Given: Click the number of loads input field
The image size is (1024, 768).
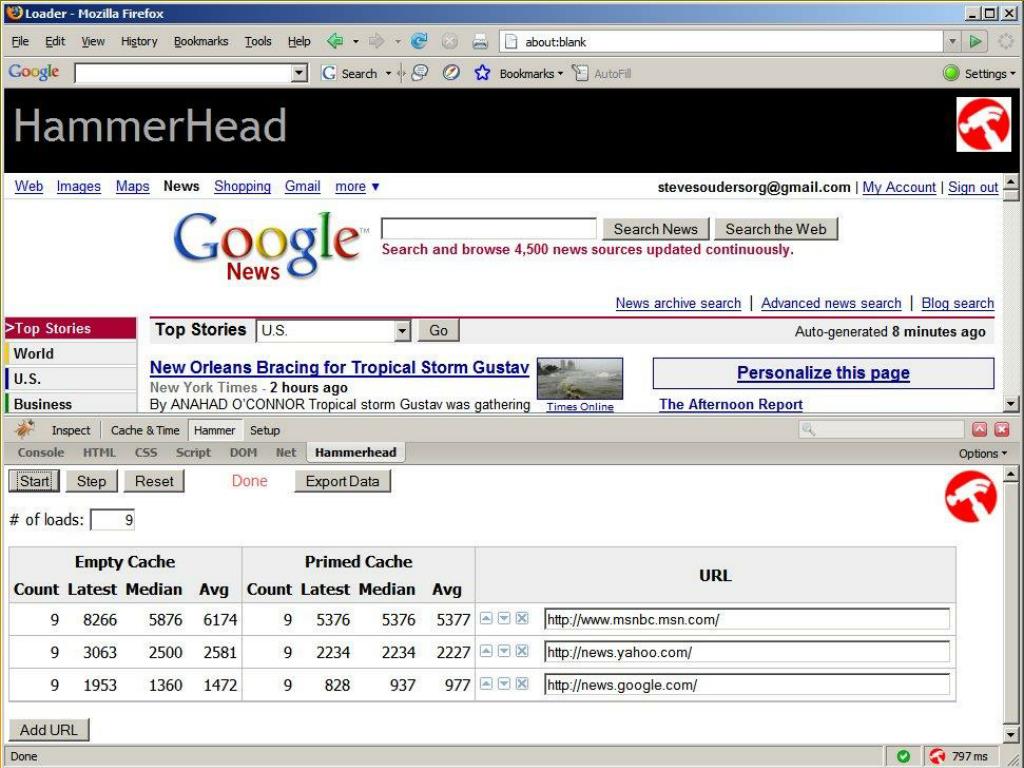Looking at the screenshot, I should tap(112, 520).
